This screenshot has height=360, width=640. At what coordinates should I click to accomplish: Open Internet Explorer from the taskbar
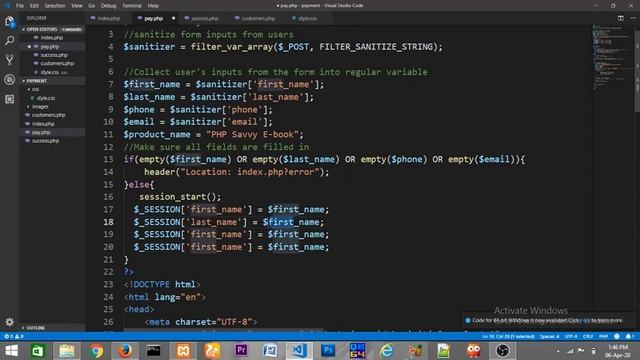point(386,351)
